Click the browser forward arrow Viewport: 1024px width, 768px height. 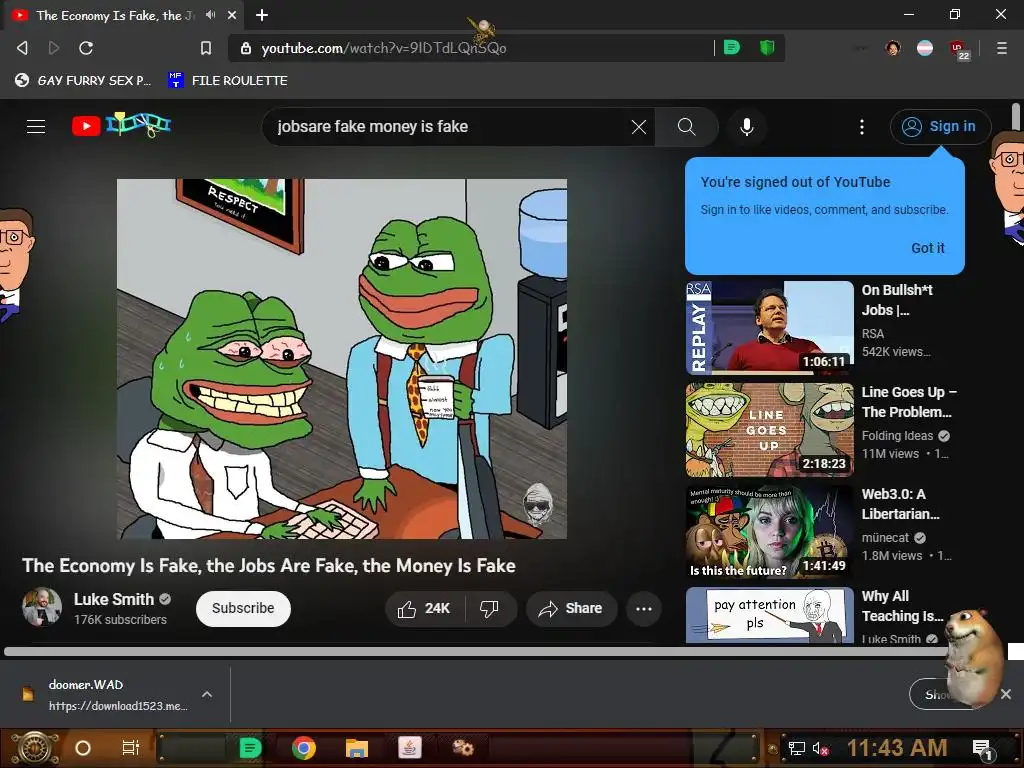[54, 48]
